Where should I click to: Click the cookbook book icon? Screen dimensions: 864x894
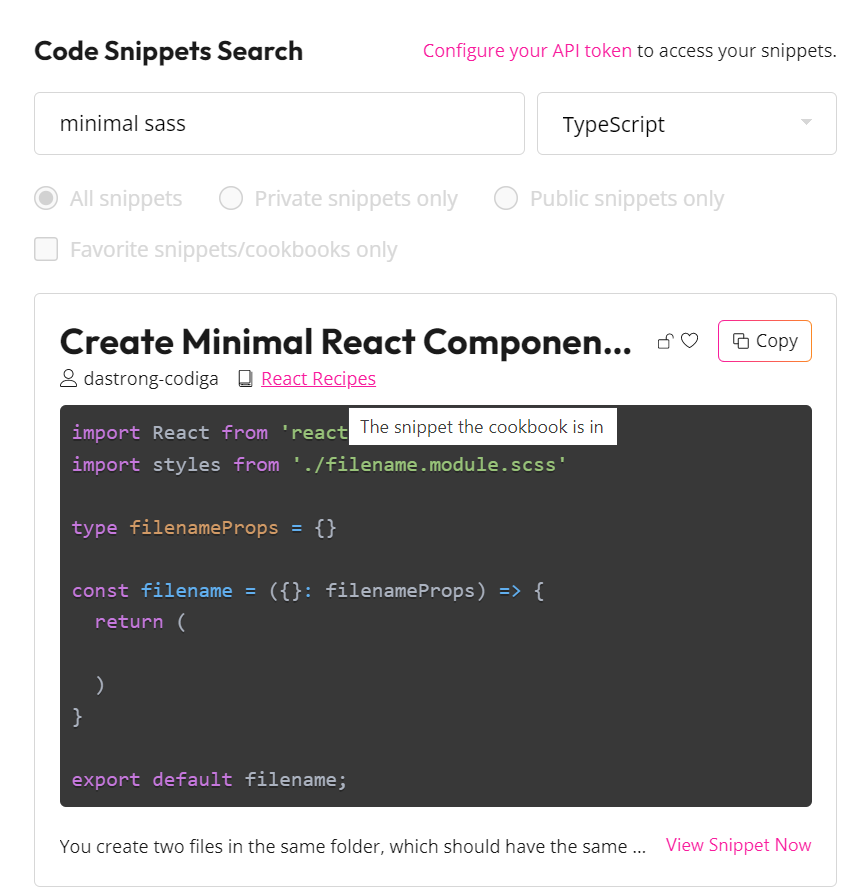click(245, 379)
